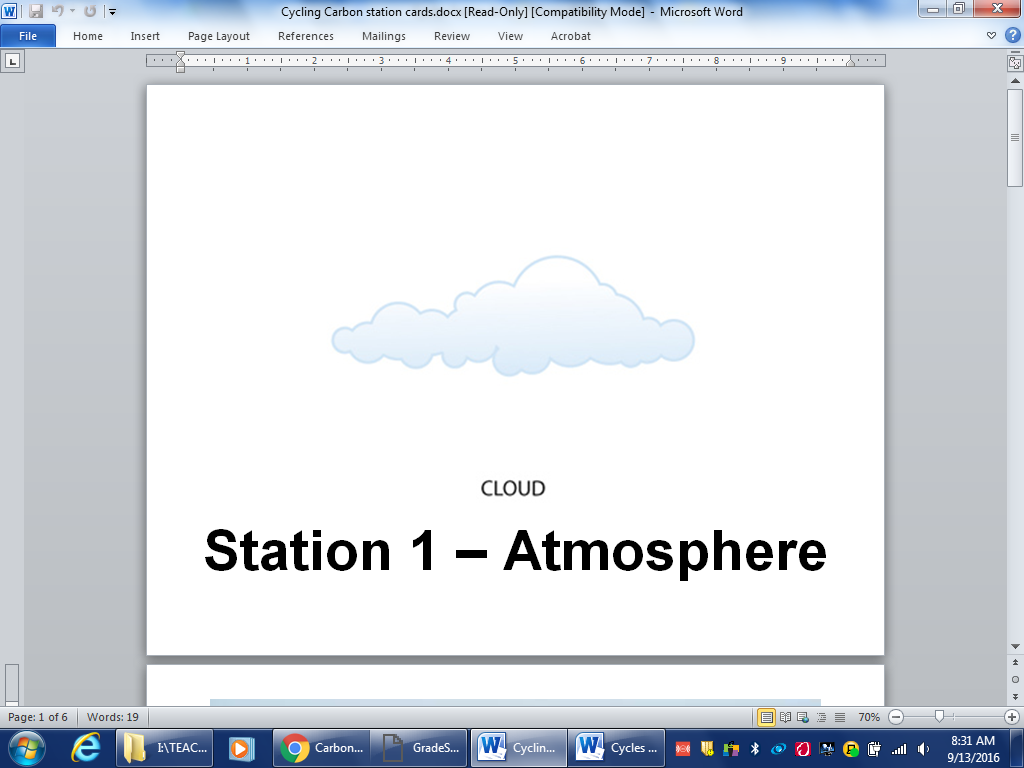Switch to Full Screen Reading view
Image resolution: width=1024 pixels, height=768 pixels.
[785, 717]
